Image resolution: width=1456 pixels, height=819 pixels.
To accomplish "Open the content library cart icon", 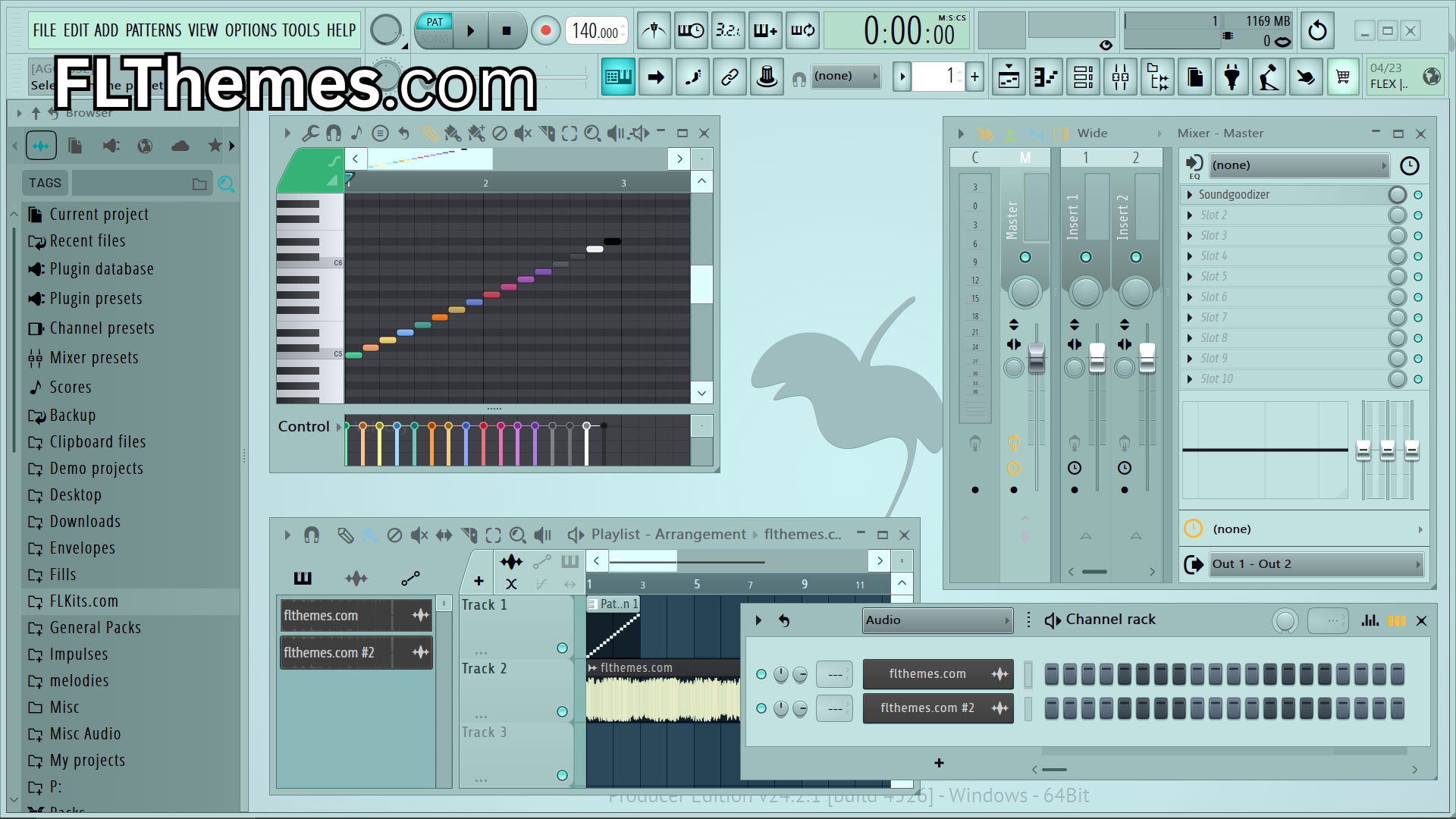I will [1343, 77].
